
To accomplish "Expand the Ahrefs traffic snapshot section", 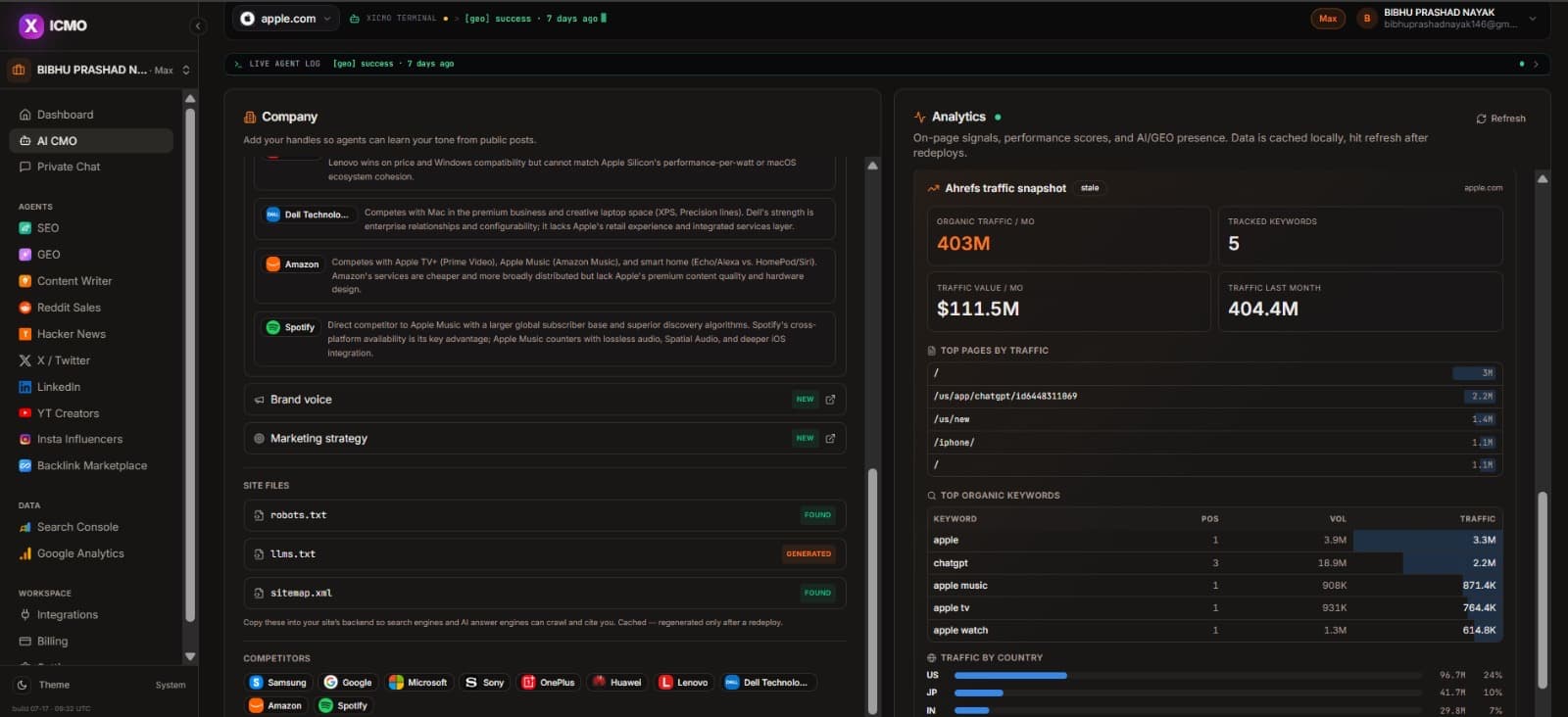I will click(1005, 188).
